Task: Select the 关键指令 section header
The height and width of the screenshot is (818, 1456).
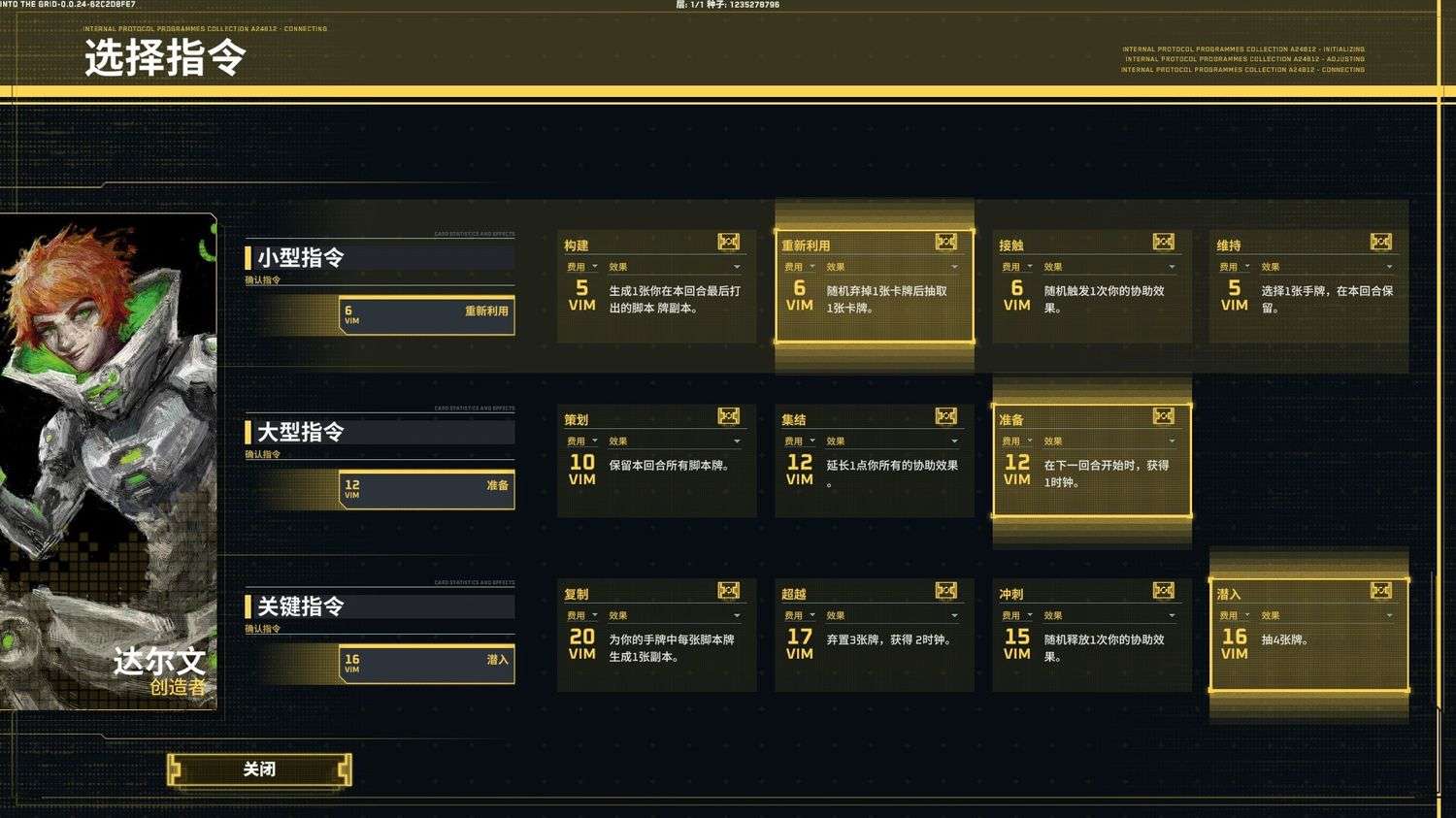Action: tap(380, 606)
